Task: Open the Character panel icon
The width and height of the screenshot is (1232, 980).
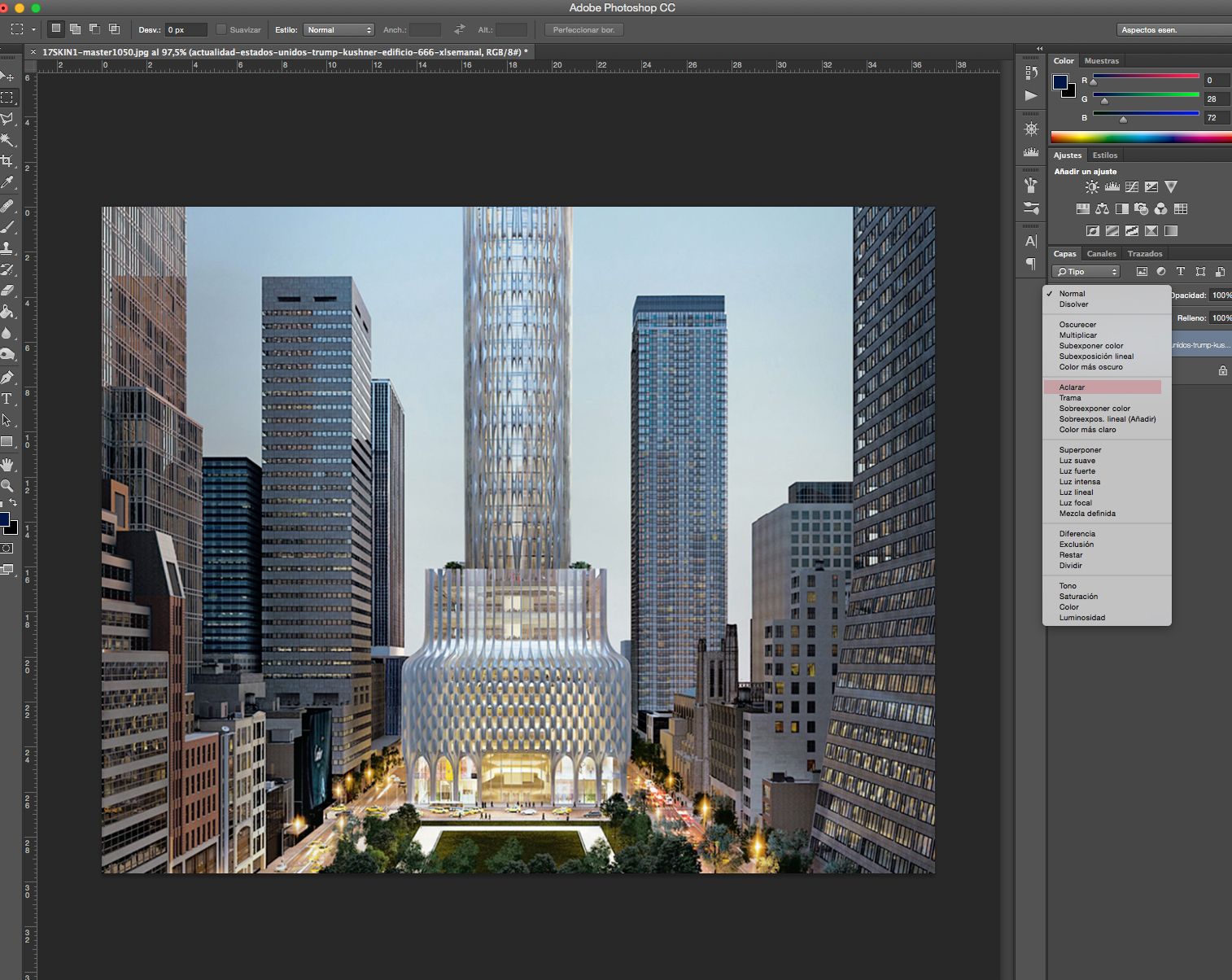Action: 1031,241
